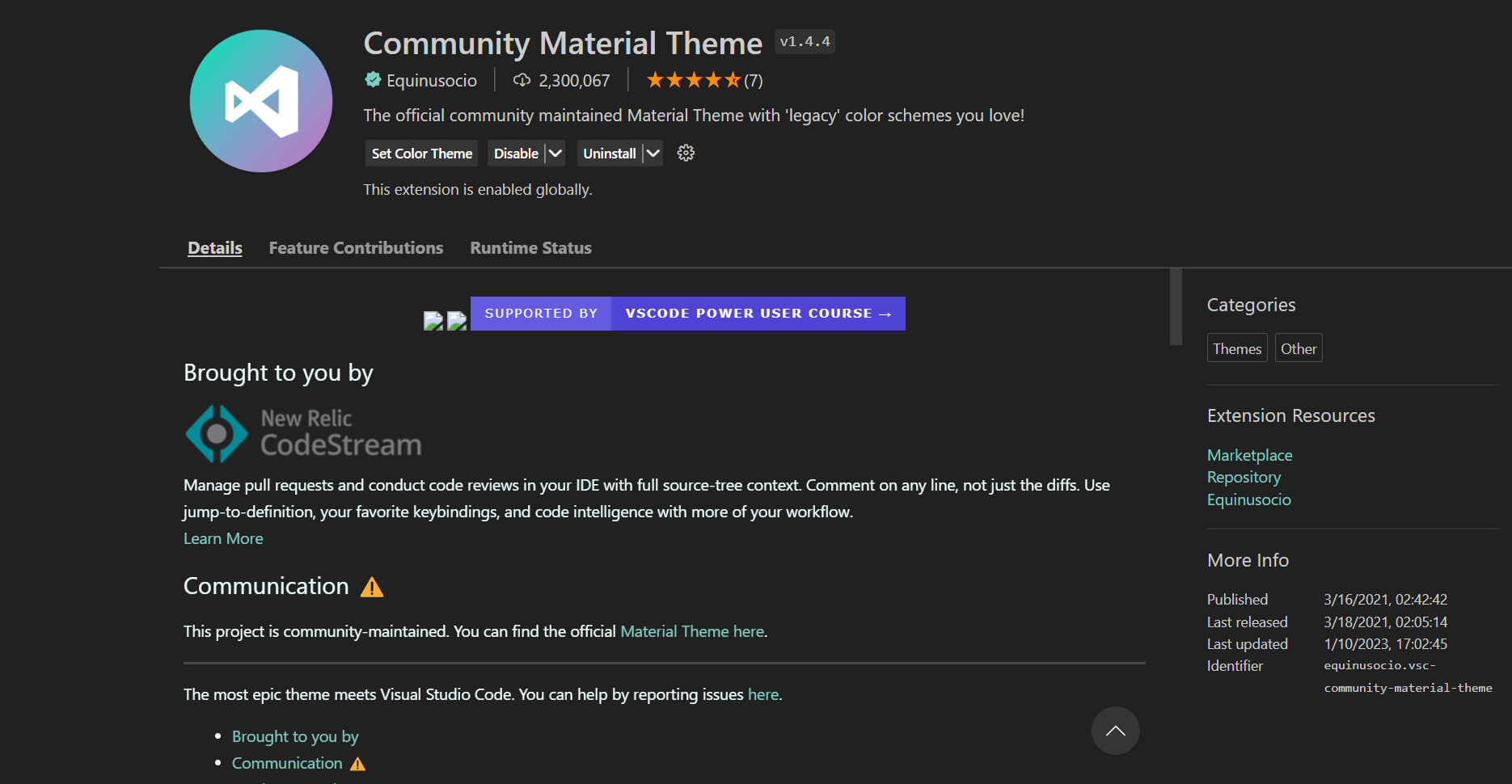Expand the Disable dropdown arrow
This screenshot has width=1512, height=784.
tap(555, 153)
